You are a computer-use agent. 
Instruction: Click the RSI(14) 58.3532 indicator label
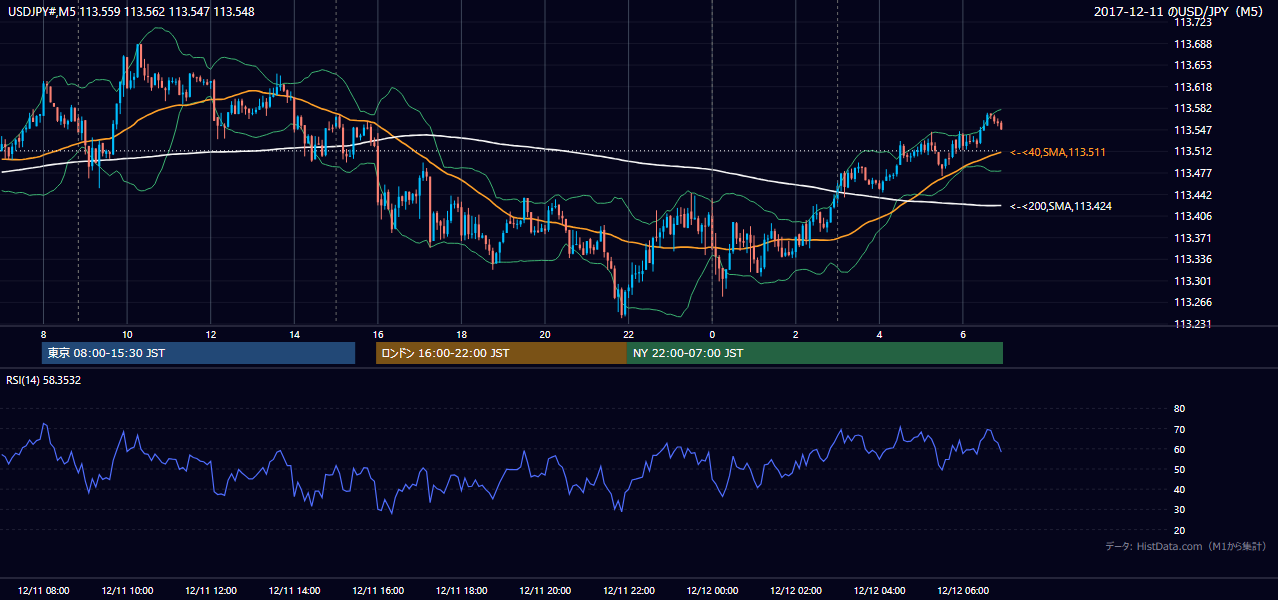coord(44,380)
